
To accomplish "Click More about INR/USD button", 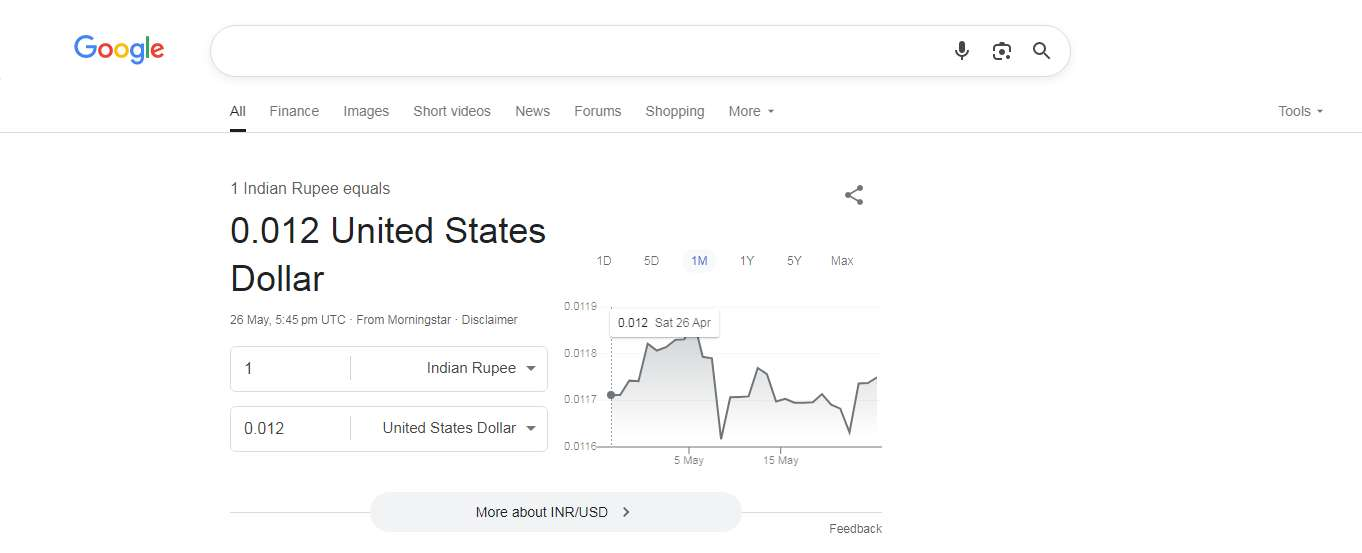I will pos(555,512).
